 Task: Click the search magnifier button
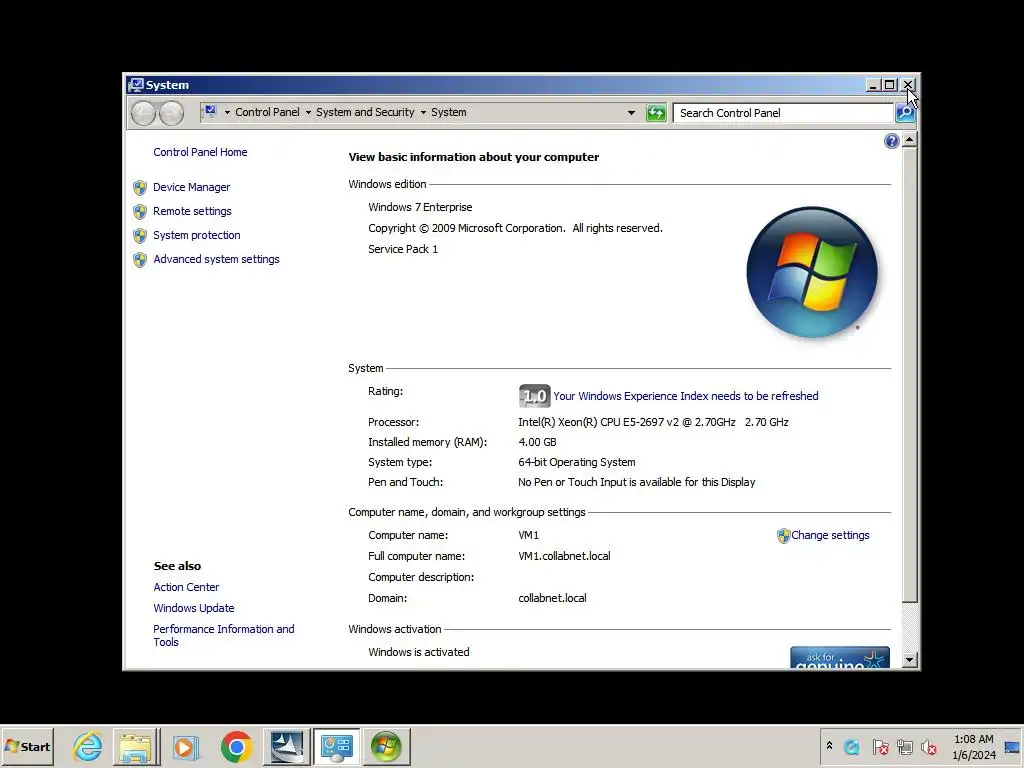[x=905, y=113]
